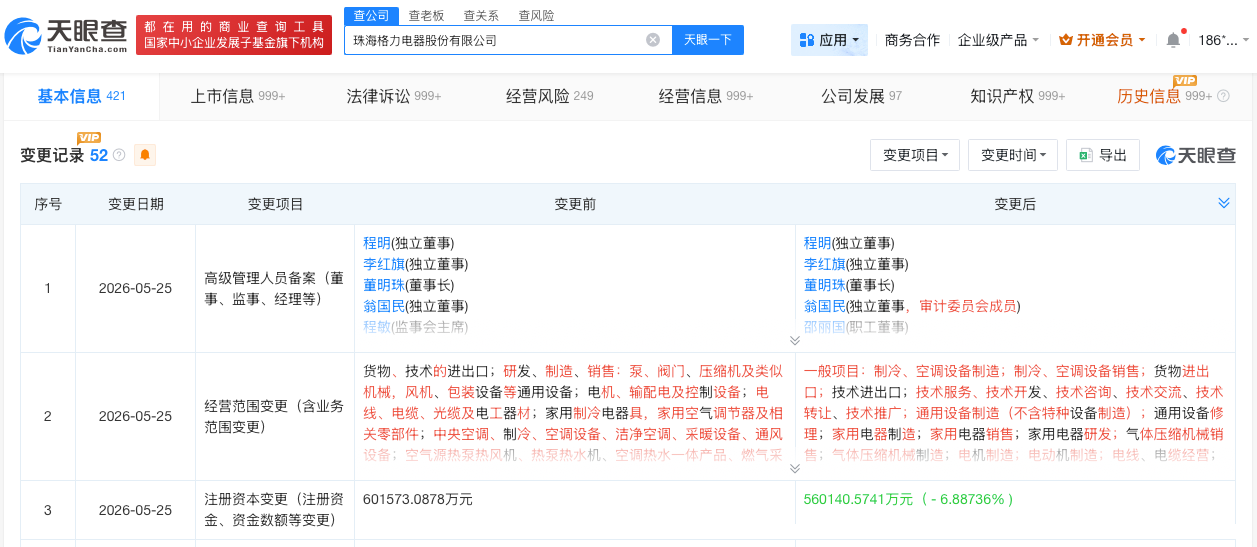Expand all rows using header double chevron
1257x547 pixels.
tap(1223, 203)
